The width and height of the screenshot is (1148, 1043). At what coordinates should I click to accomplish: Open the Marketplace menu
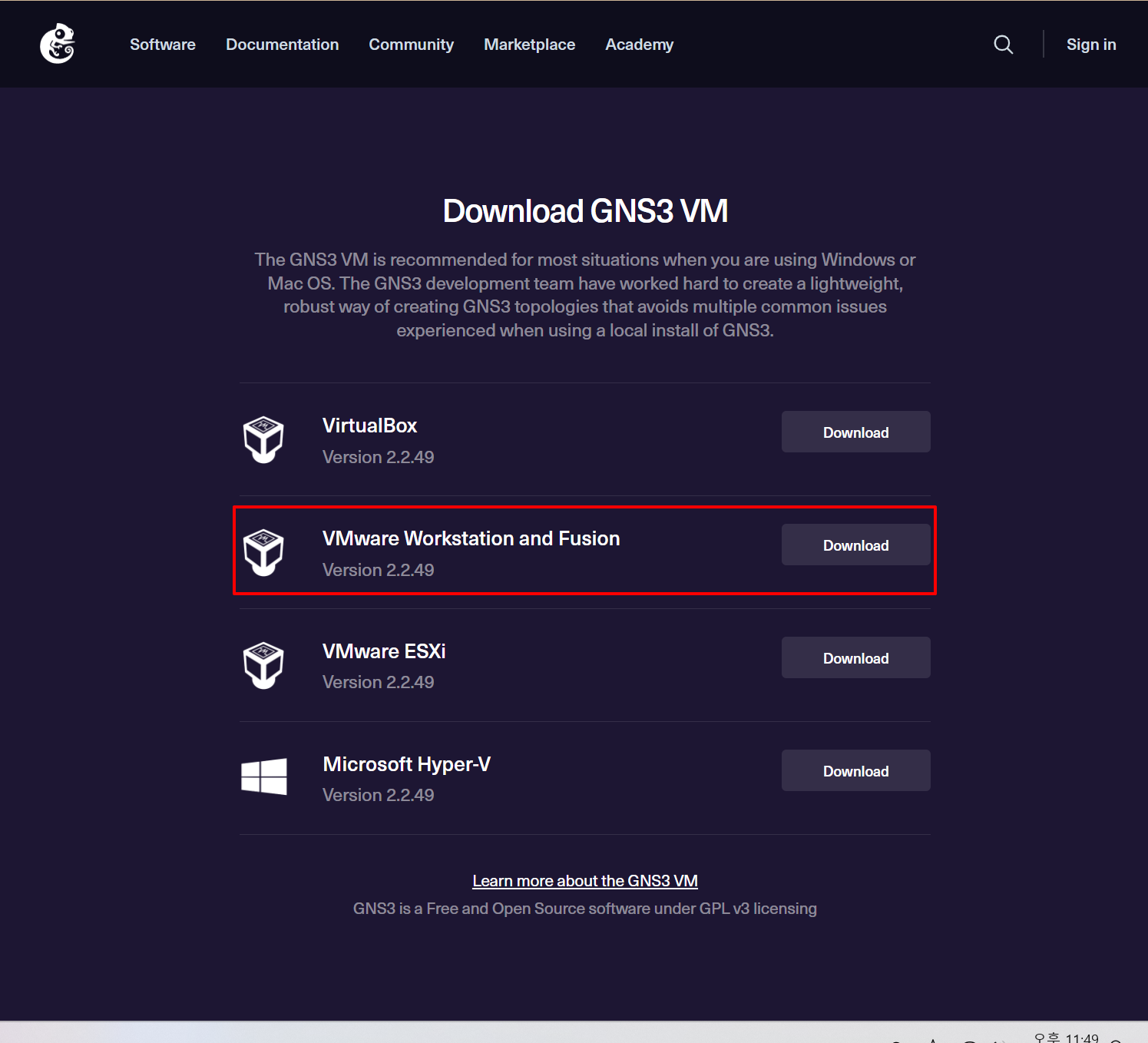[530, 45]
